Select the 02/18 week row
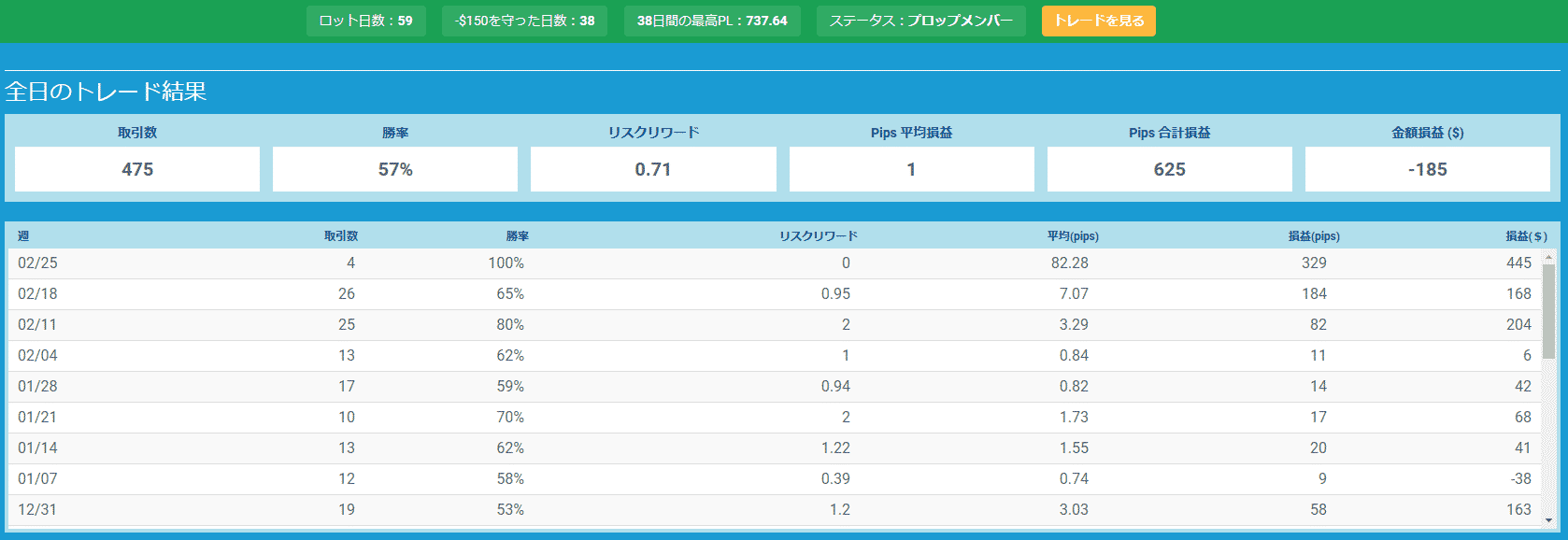Screen dimensions: 1568x540 tap(775, 294)
